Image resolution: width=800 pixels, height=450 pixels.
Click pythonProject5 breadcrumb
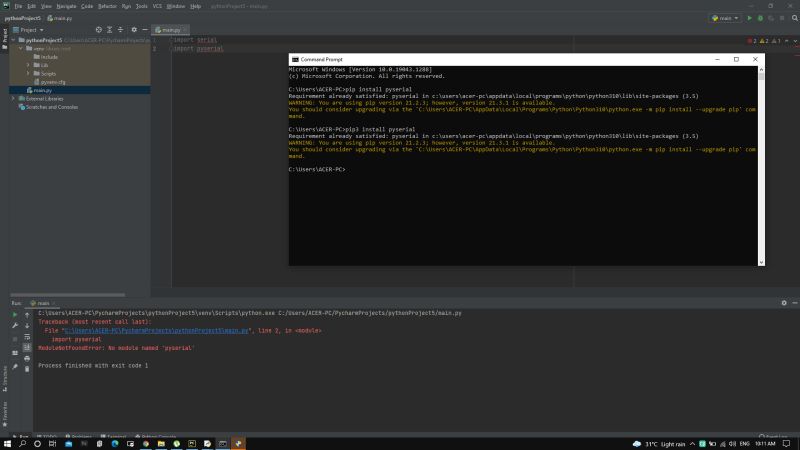tap(22, 18)
